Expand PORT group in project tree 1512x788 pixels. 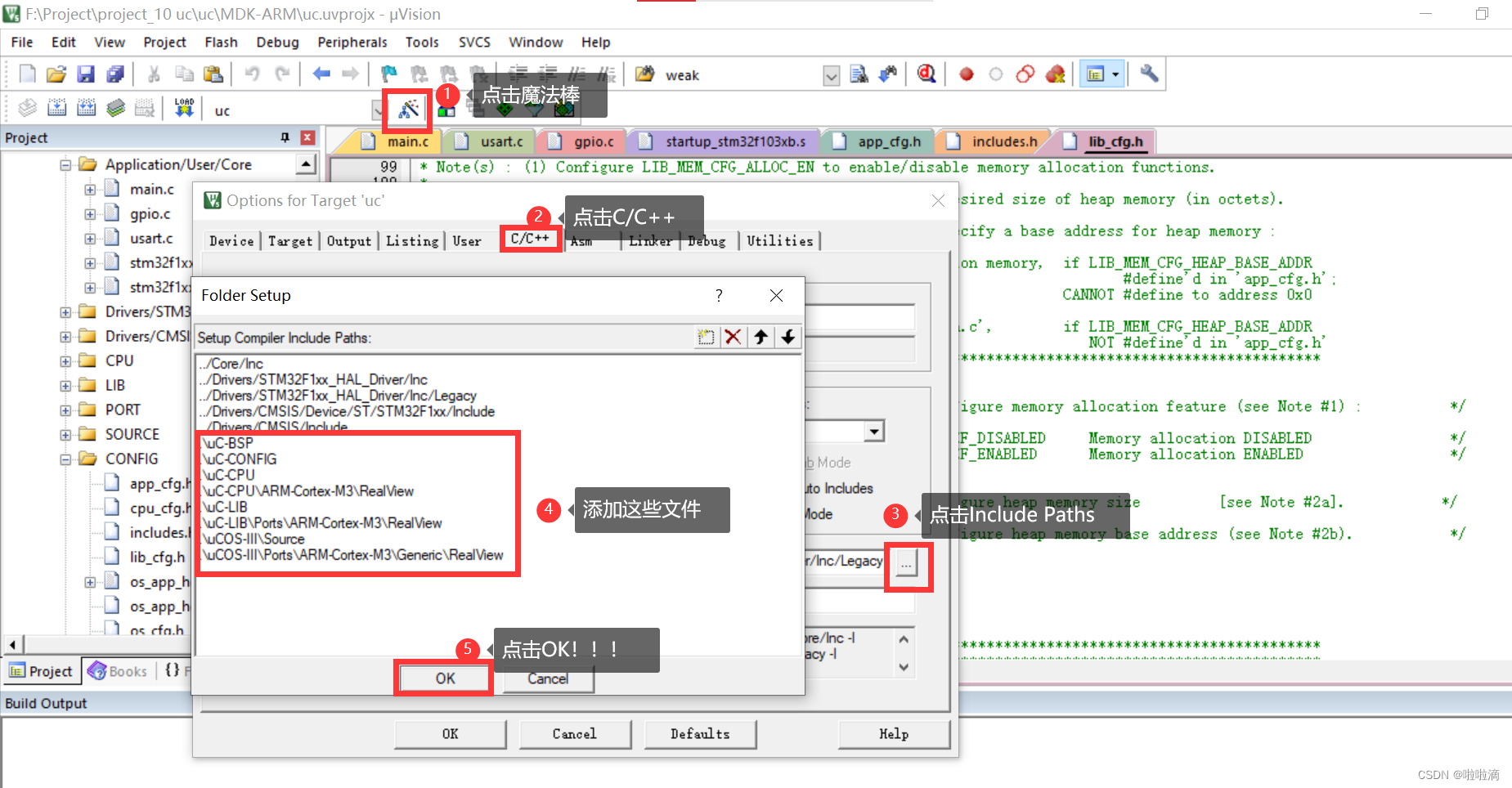pos(65,410)
